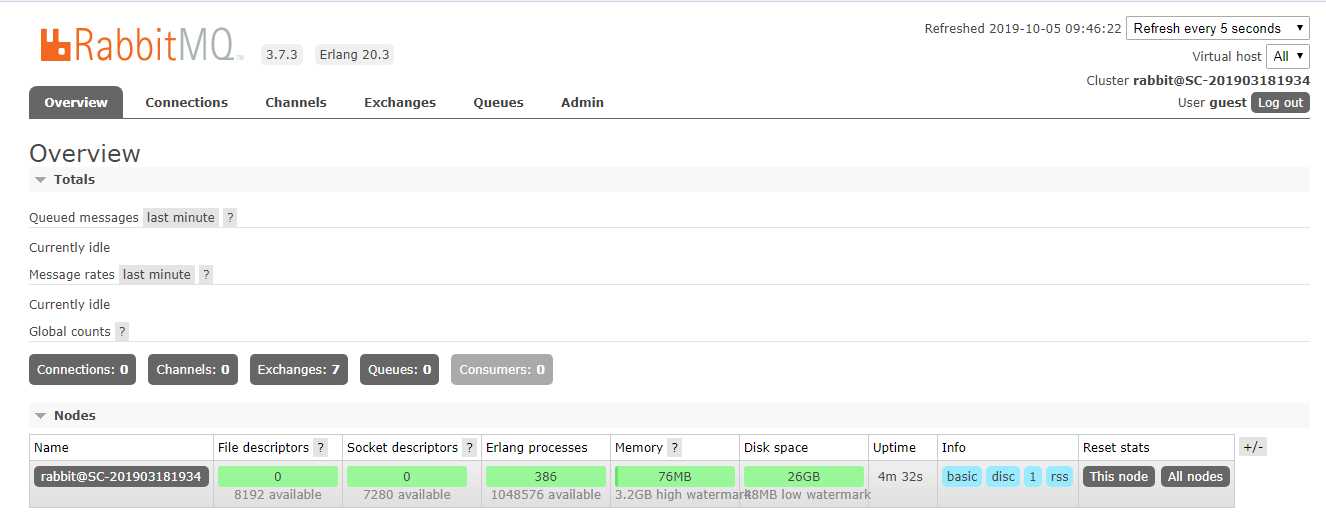Open help for File descriptors column
Viewport: 1326px width, 528px height.
[321, 447]
